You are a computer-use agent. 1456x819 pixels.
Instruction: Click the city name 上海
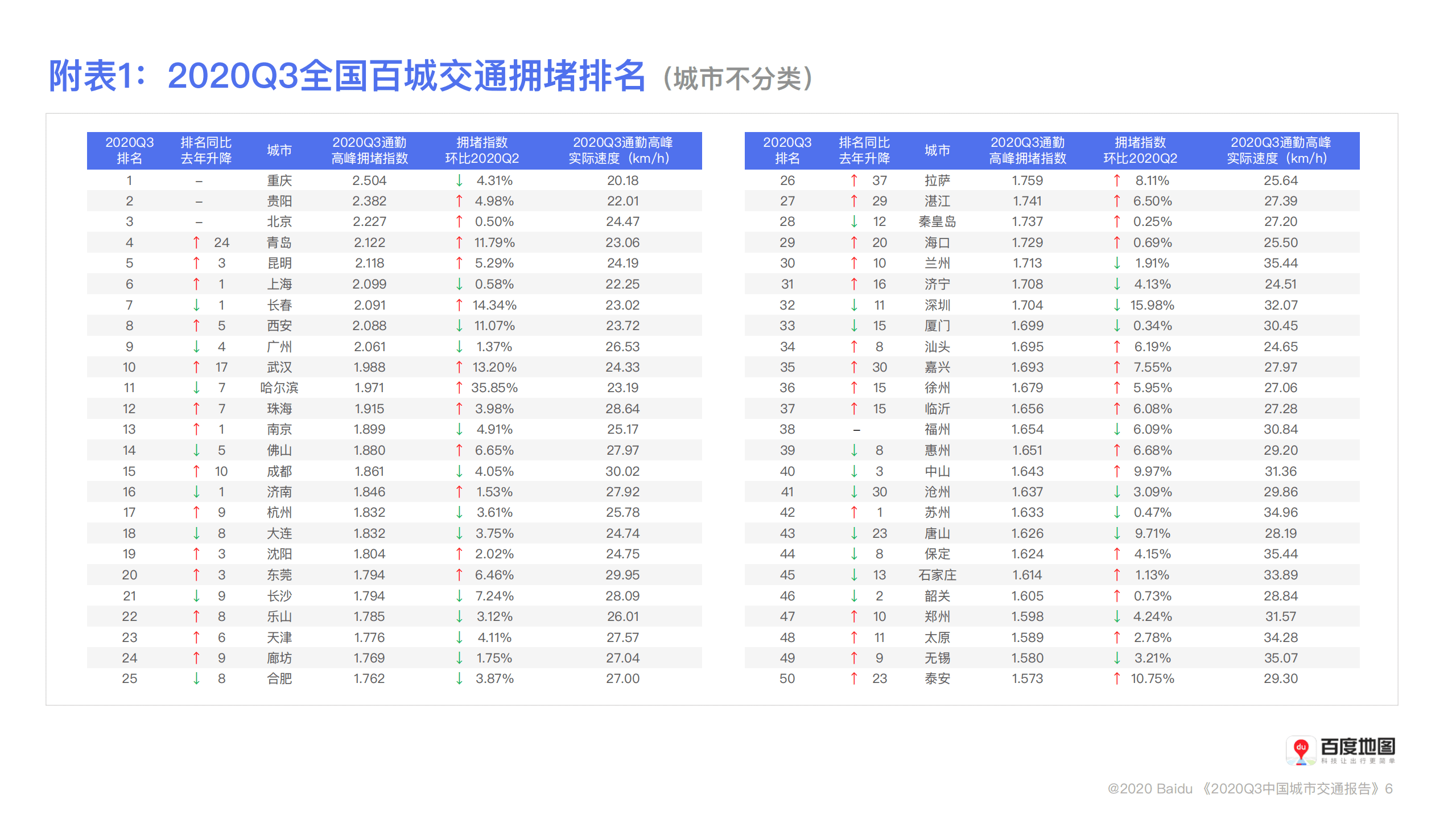pos(282,284)
